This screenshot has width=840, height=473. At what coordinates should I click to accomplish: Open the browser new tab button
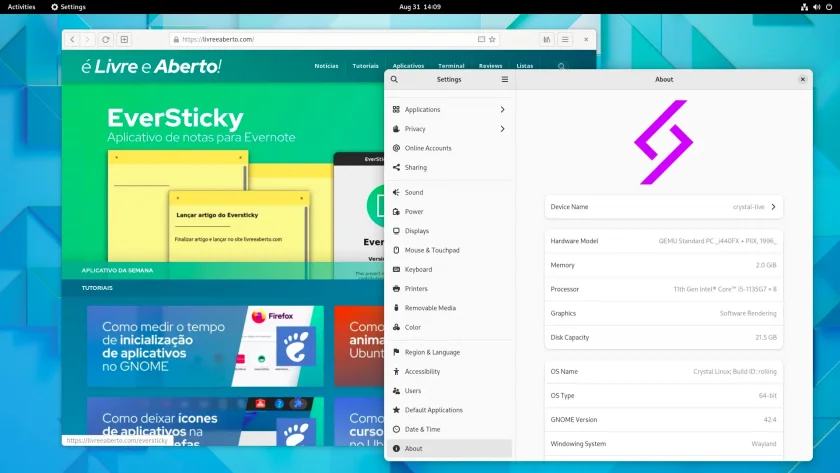coord(124,39)
